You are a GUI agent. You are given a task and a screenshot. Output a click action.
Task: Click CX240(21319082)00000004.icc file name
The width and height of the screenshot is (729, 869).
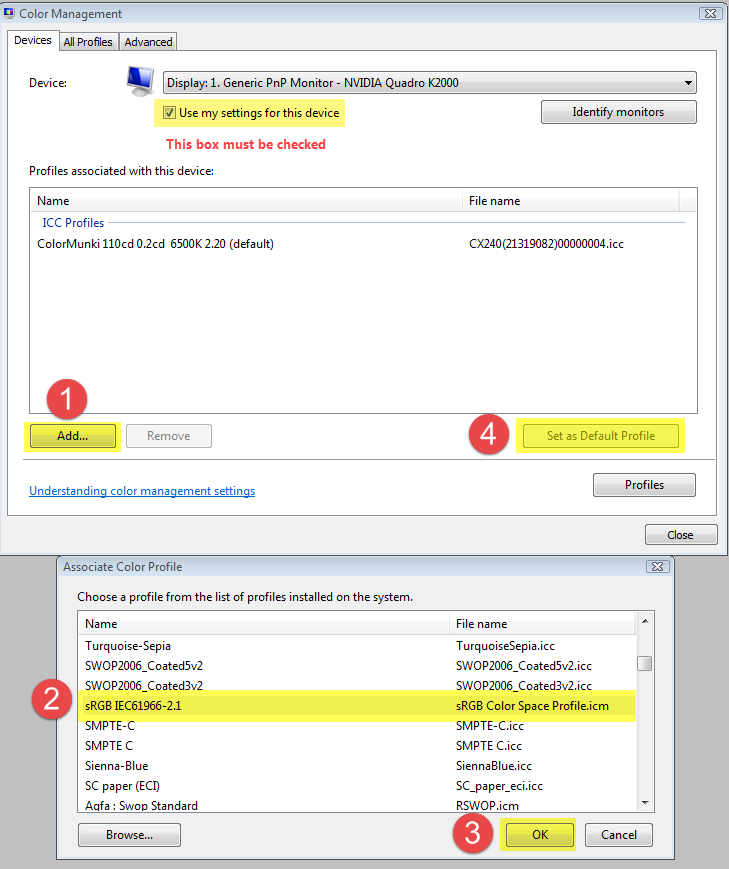546,244
